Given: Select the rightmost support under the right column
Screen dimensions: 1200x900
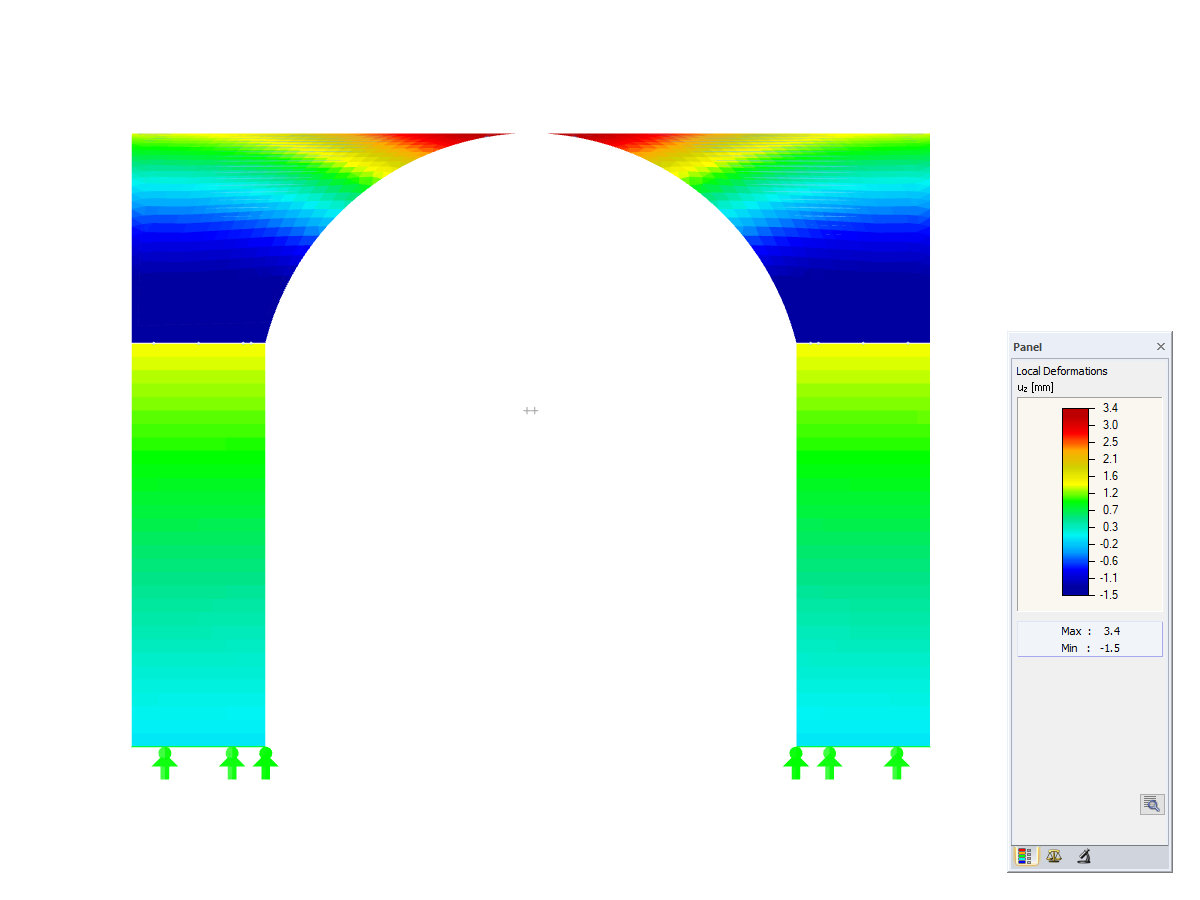Looking at the screenshot, I should [897, 763].
